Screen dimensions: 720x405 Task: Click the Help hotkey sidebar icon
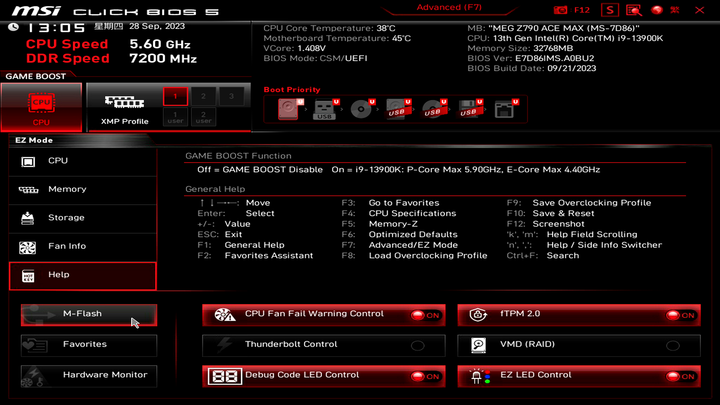28,276
